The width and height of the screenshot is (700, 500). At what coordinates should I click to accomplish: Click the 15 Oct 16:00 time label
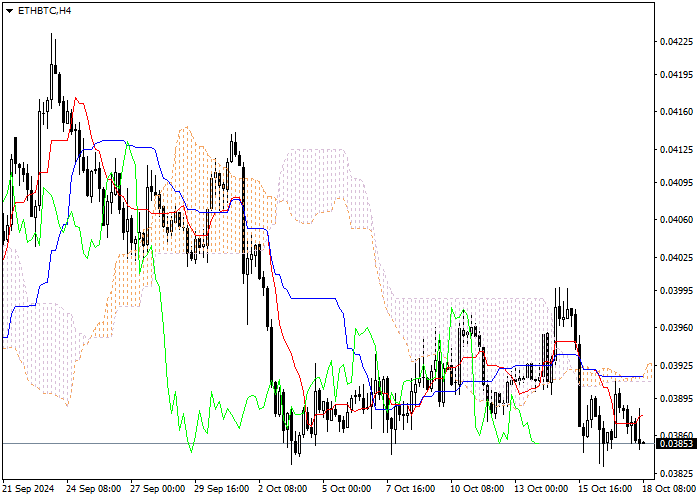(606, 489)
